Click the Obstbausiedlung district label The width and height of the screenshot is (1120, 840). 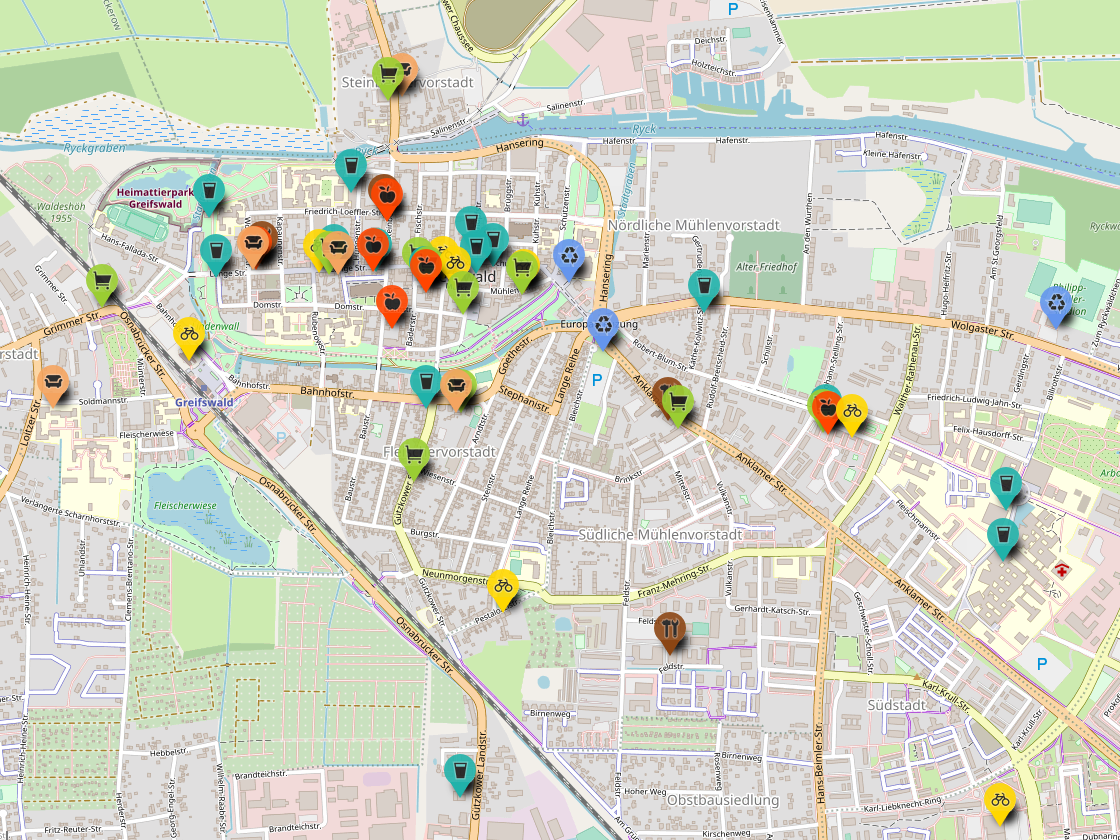tap(722, 801)
